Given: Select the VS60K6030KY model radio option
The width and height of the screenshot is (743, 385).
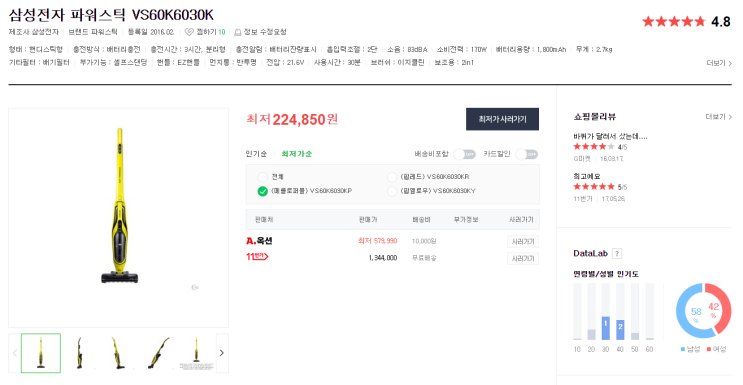Looking at the screenshot, I should click(x=392, y=191).
